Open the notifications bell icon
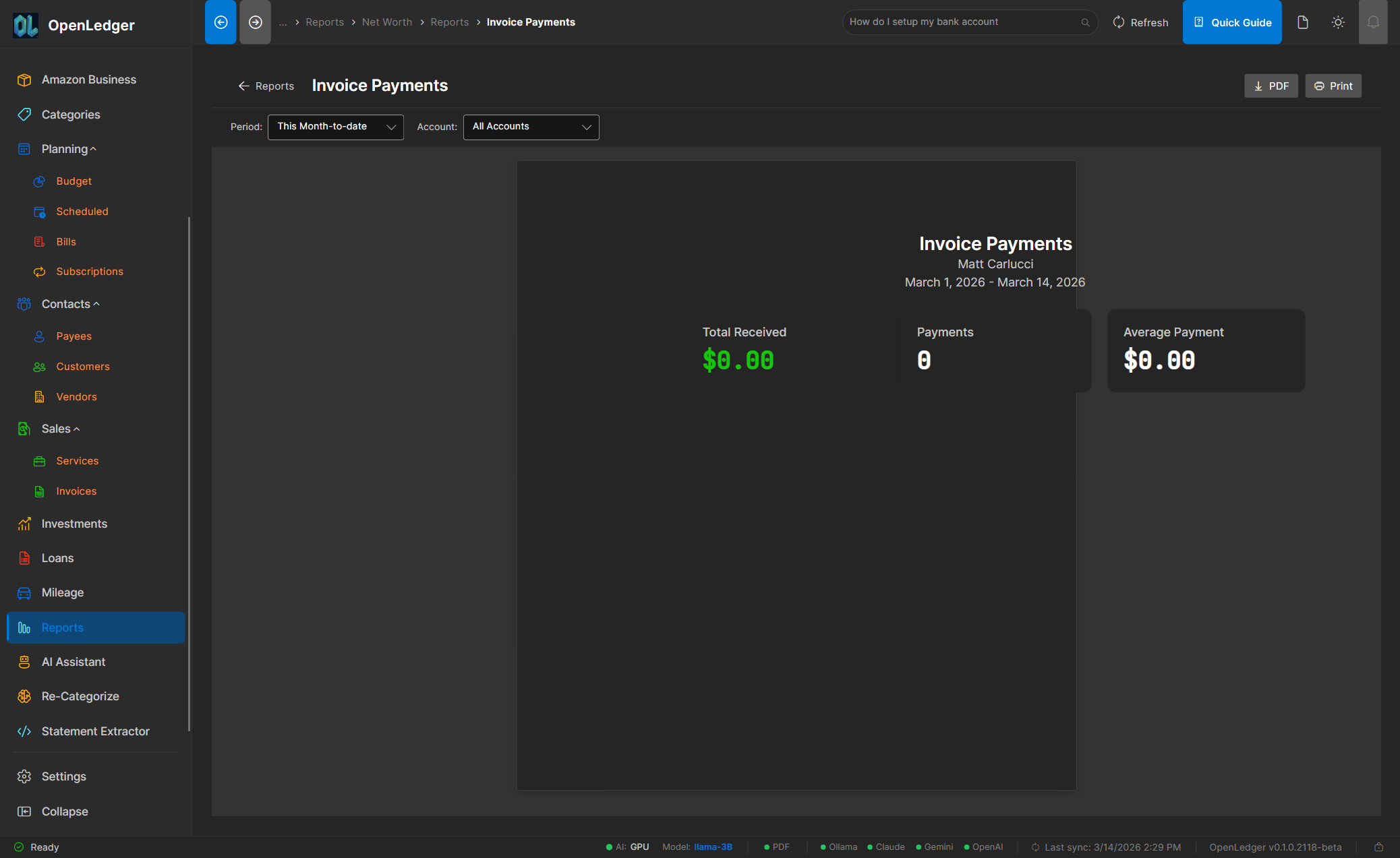Screen dimensions: 1400x858 [1372, 22]
